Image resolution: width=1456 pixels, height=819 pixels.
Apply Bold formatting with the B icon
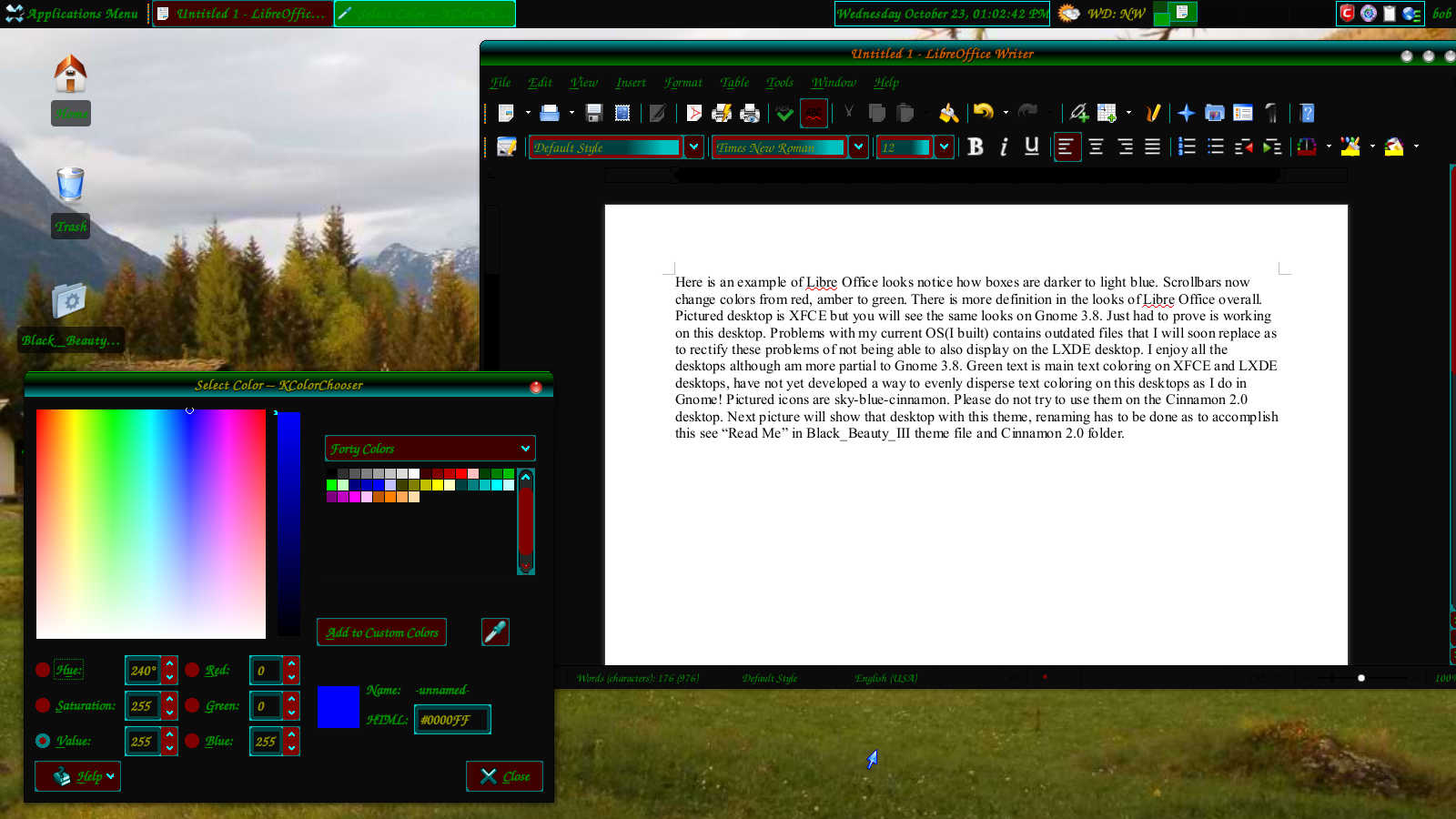point(976,147)
